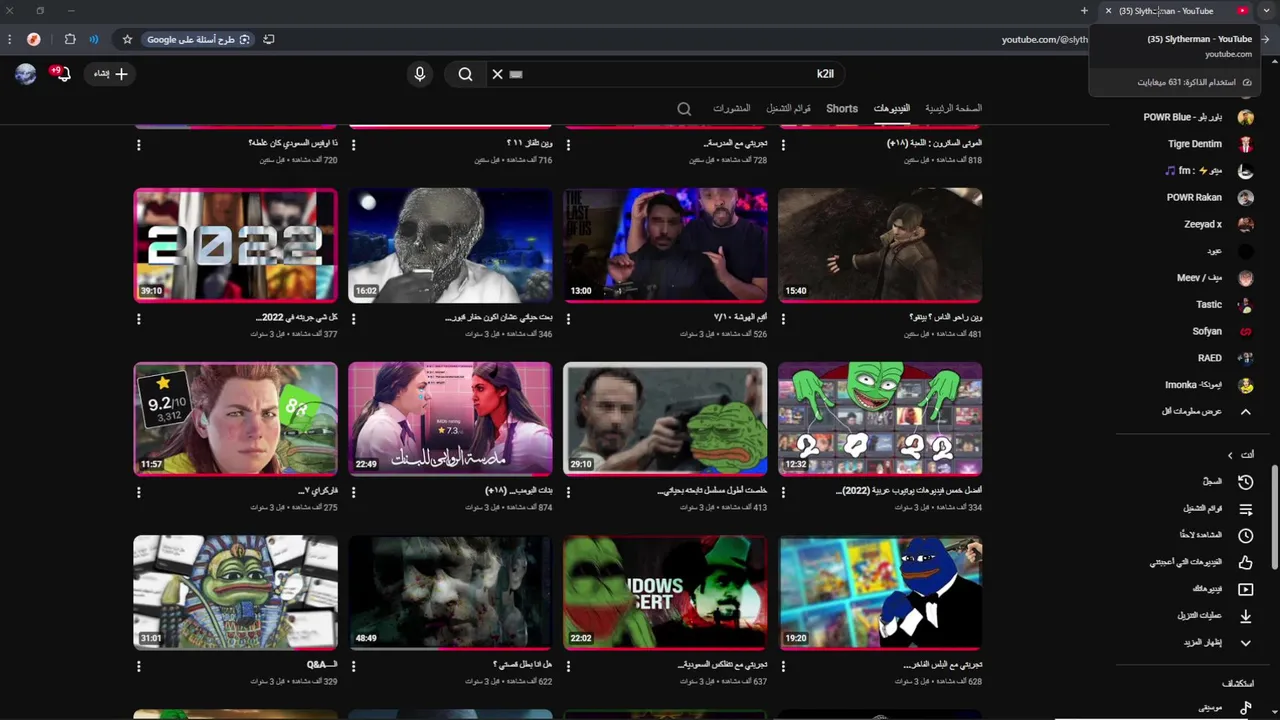The height and width of the screenshot is (720, 1280).
Task: Click the voice search microphone icon
Action: tap(420, 74)
